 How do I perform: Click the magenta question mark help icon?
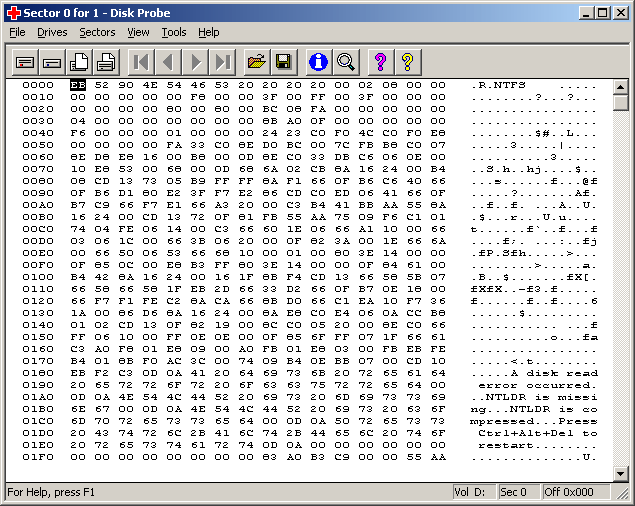[381, 62]
